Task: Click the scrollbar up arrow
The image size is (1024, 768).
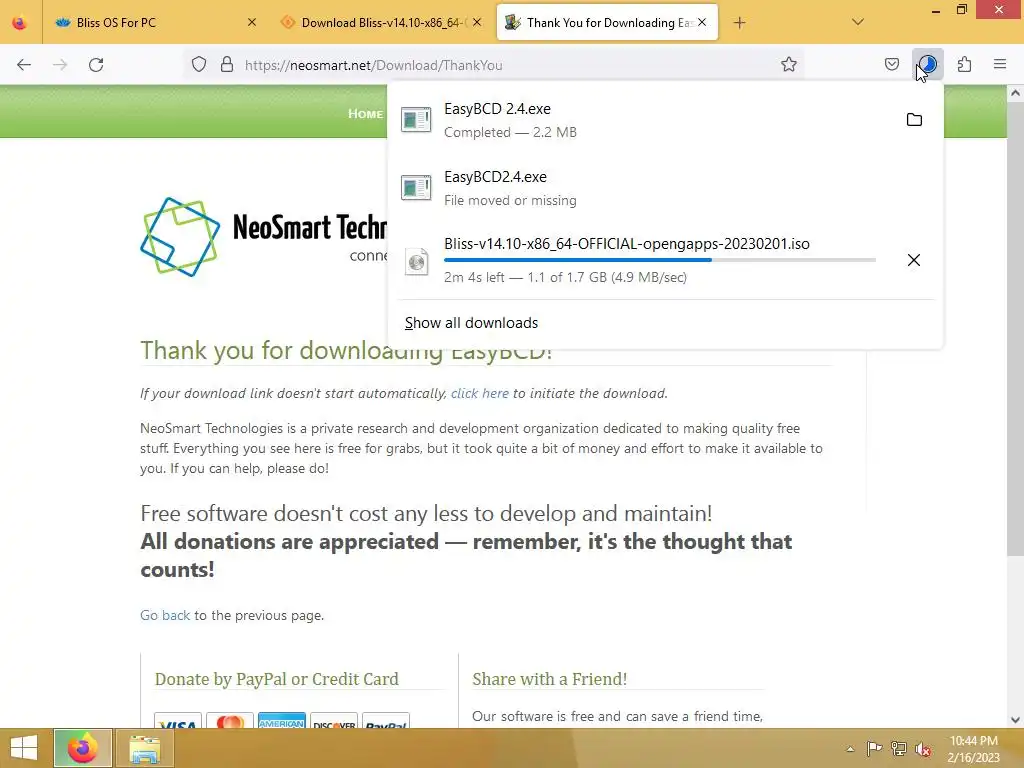Action: pyautogui.click(x=1015, y=93)
